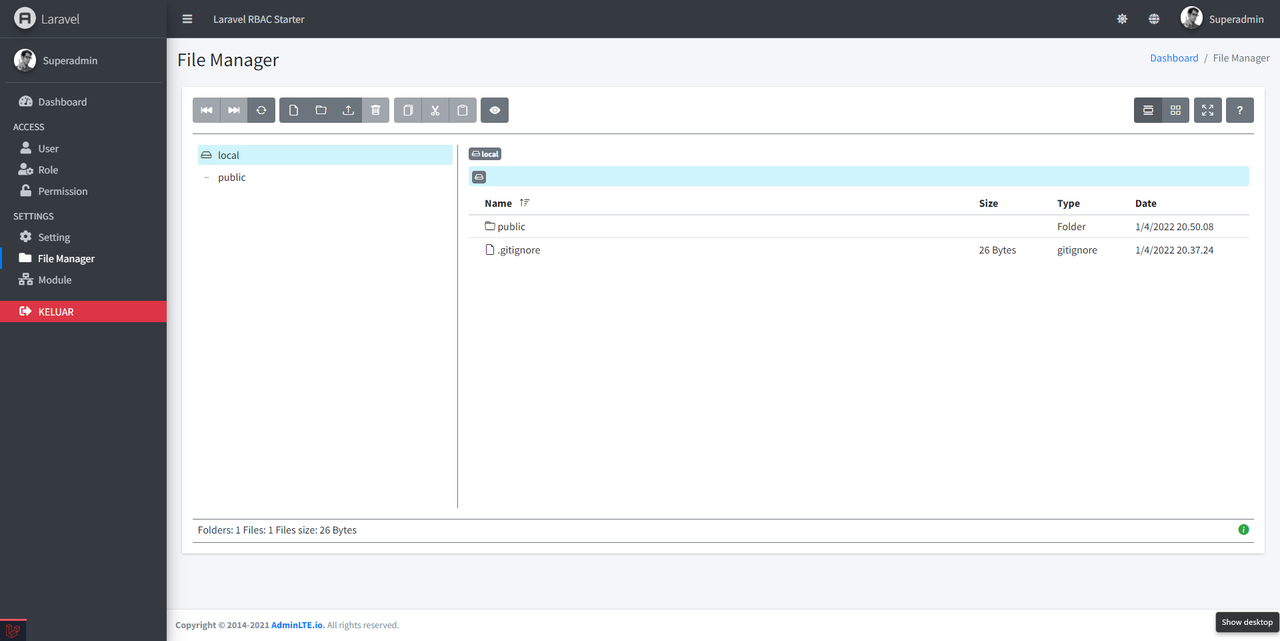This screenshot has width=1280, height=641.
Task: Click the scissors Cut icon
Action: [x=435, y=110]
